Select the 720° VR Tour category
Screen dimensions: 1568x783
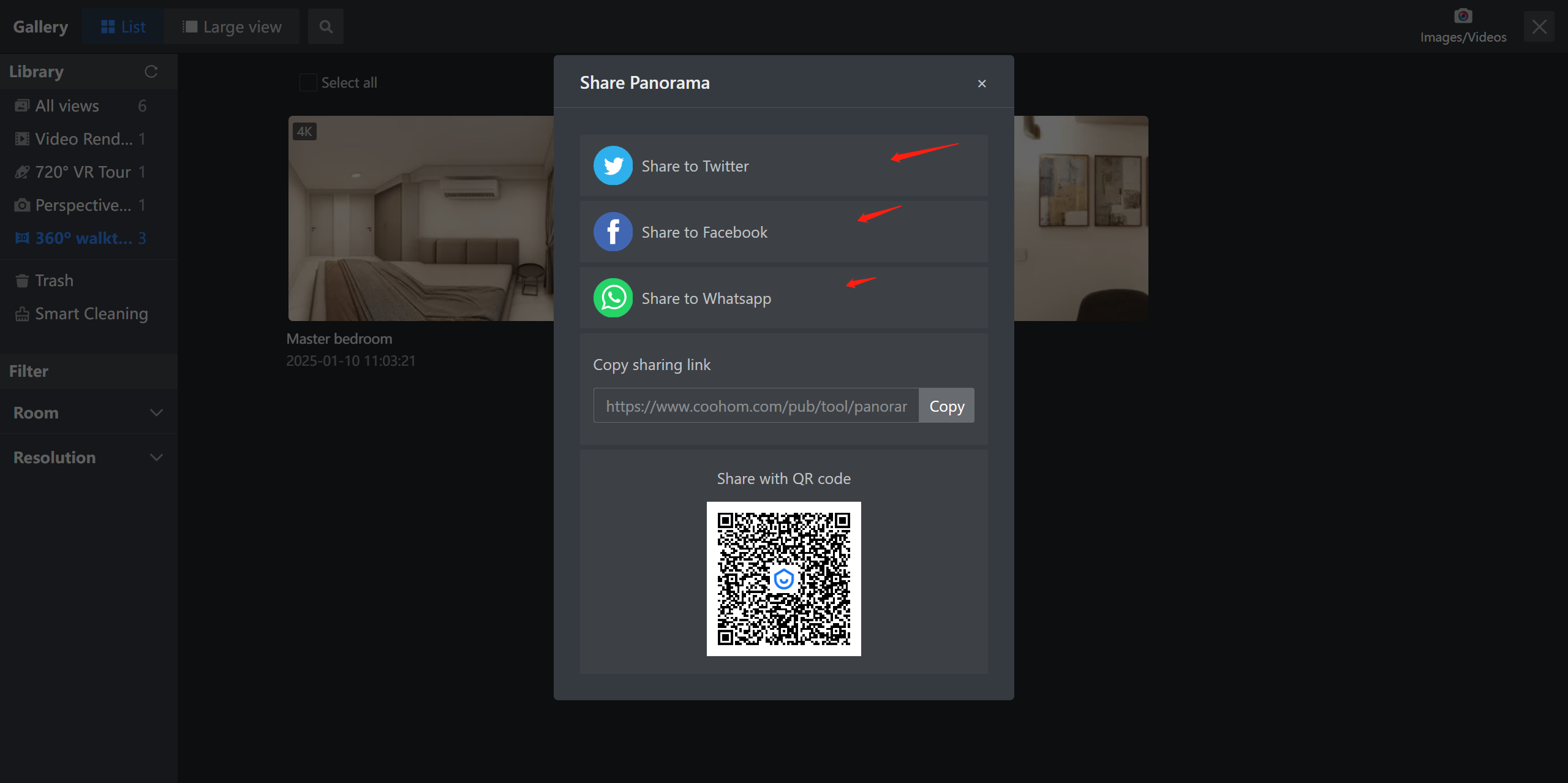click(82, 172)
